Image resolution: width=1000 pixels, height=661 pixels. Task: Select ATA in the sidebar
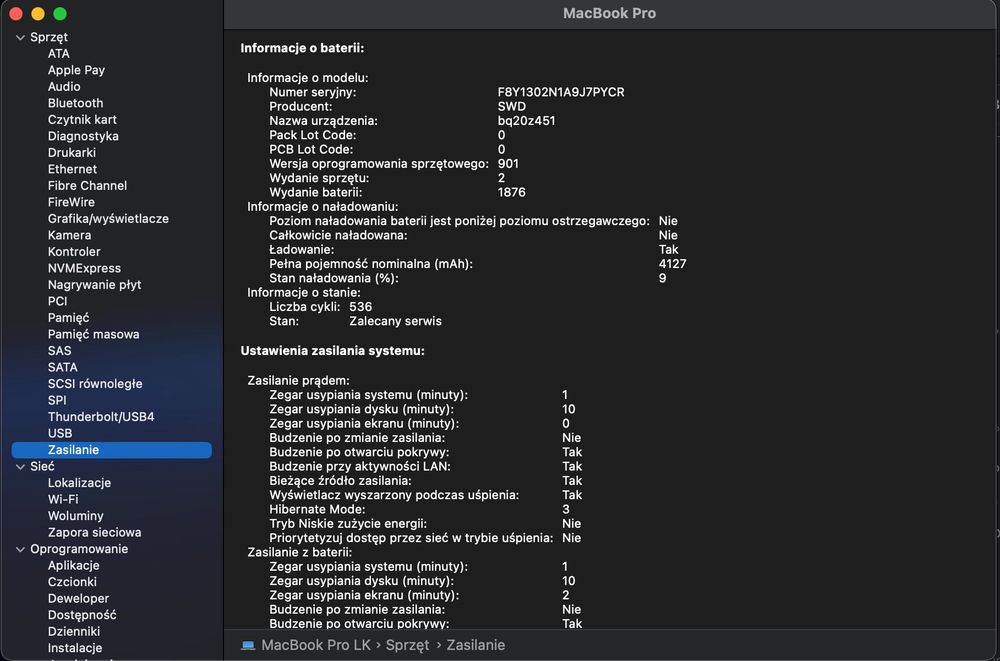59,54
